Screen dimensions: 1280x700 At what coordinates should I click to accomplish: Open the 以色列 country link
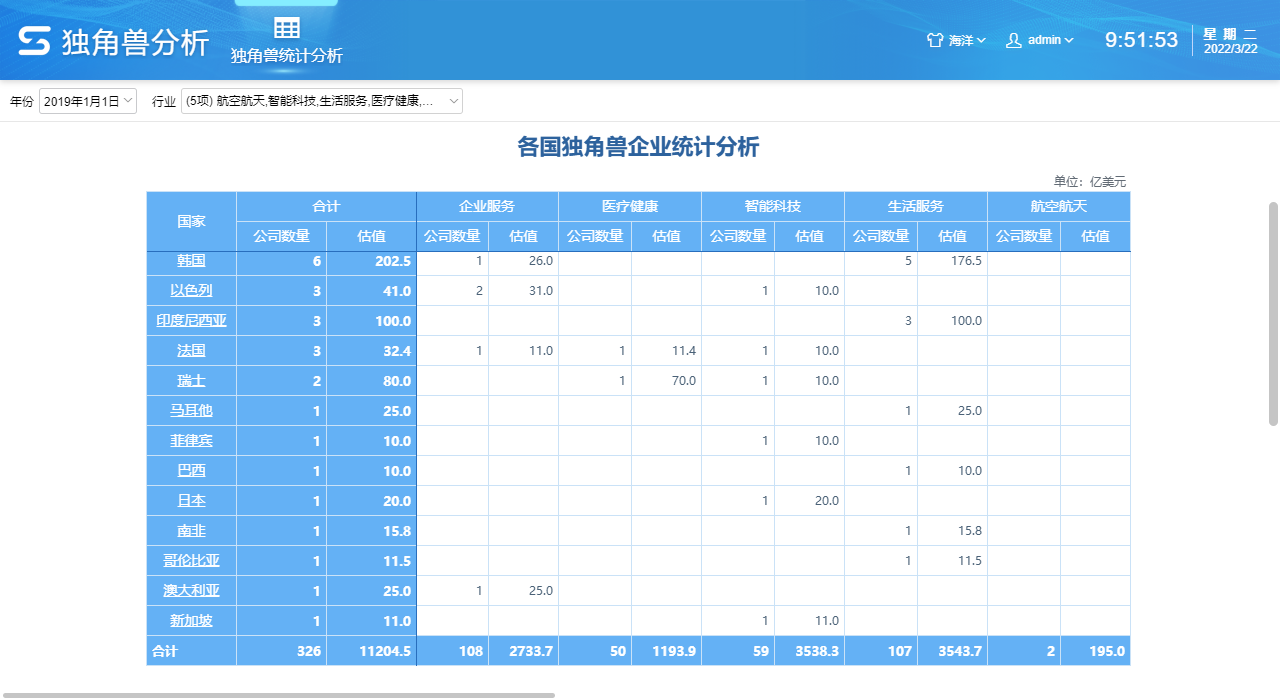(191, 291)
